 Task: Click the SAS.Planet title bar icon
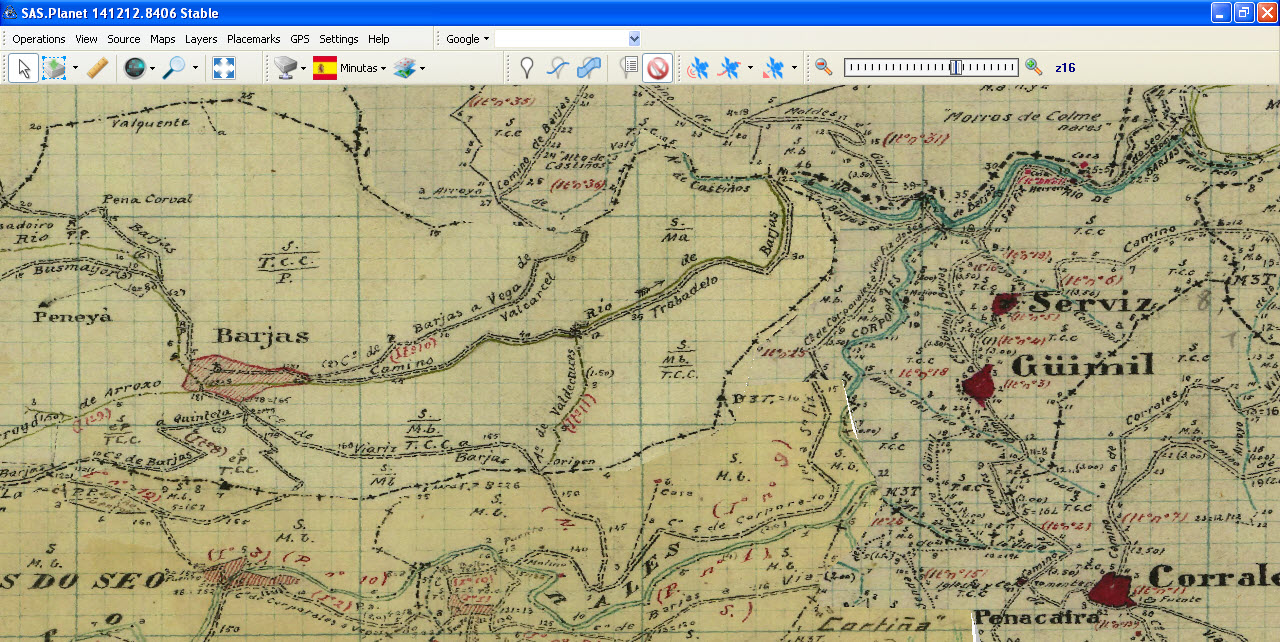11,13
